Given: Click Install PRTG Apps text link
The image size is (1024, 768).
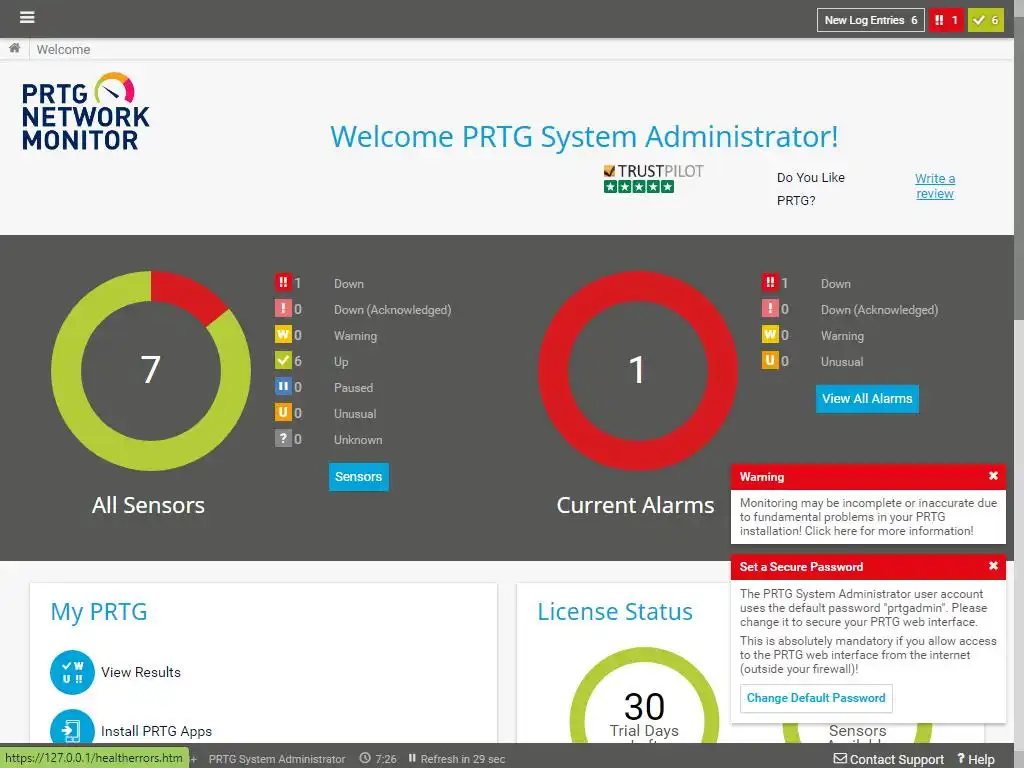Looking at the screenshot, I should pyautogui.click(x=157, y=731).
